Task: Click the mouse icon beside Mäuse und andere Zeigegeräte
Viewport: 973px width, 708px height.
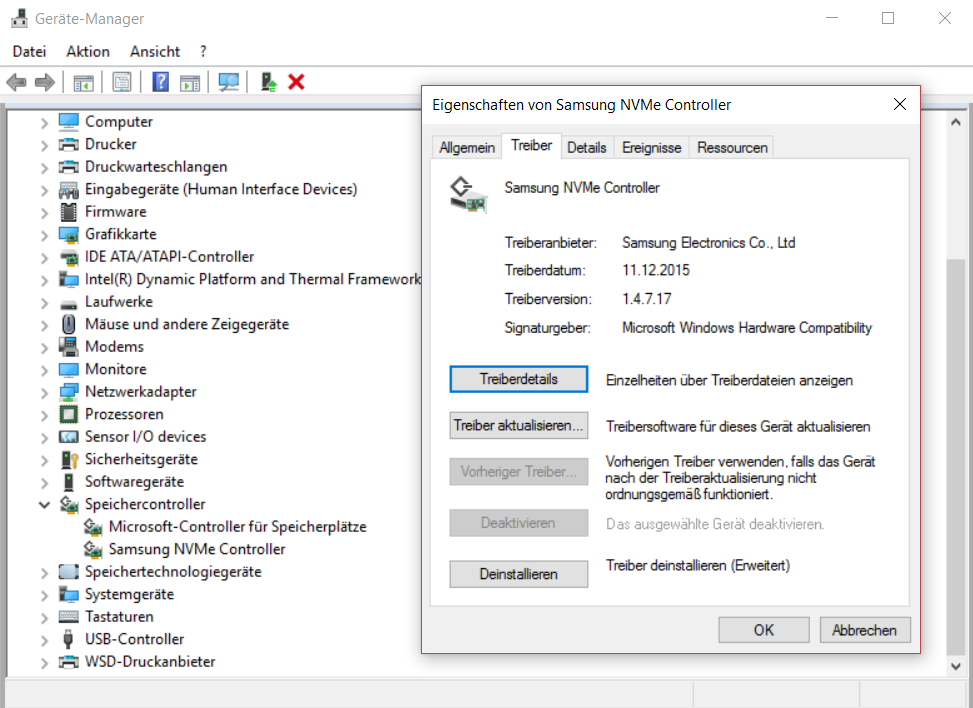Action: [x=69, y=324]
